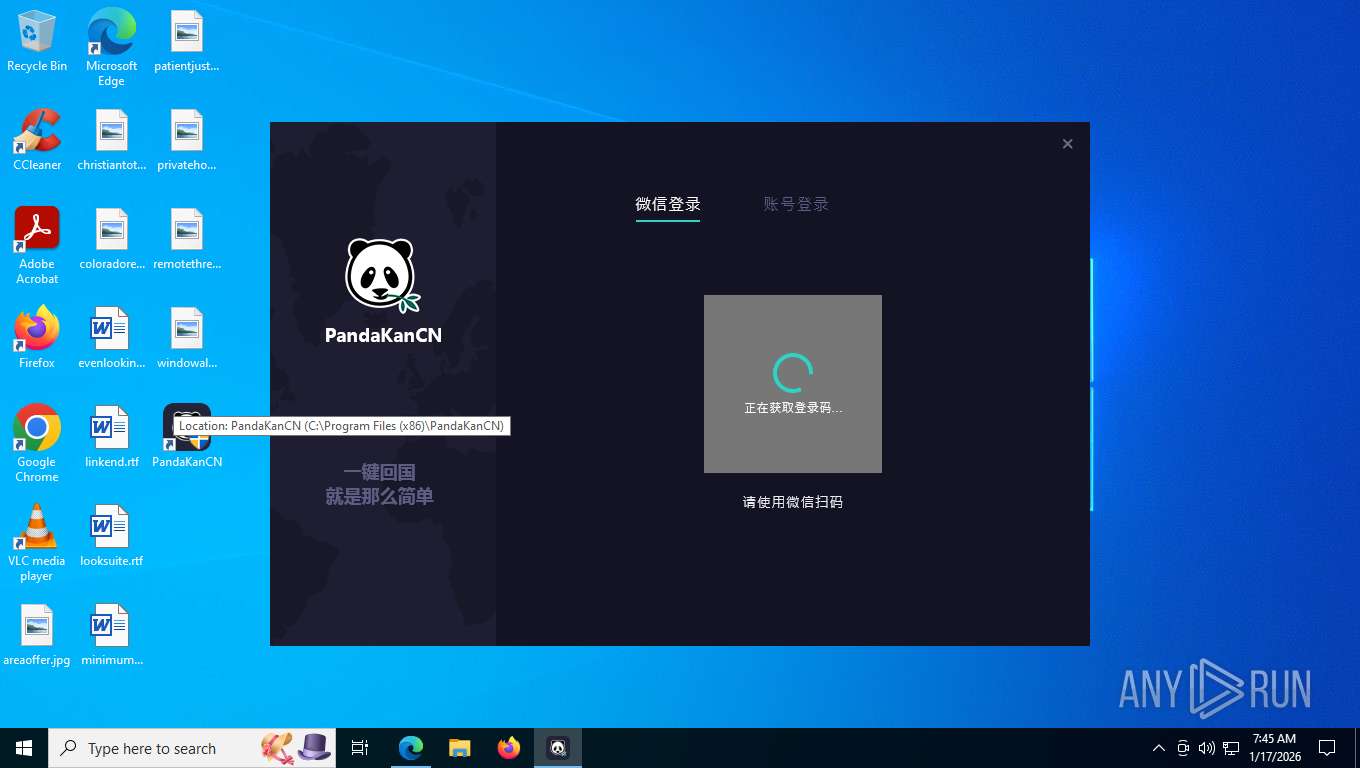Select the christiantot image file
This screenshot has width=1360, height=768.
112,140
